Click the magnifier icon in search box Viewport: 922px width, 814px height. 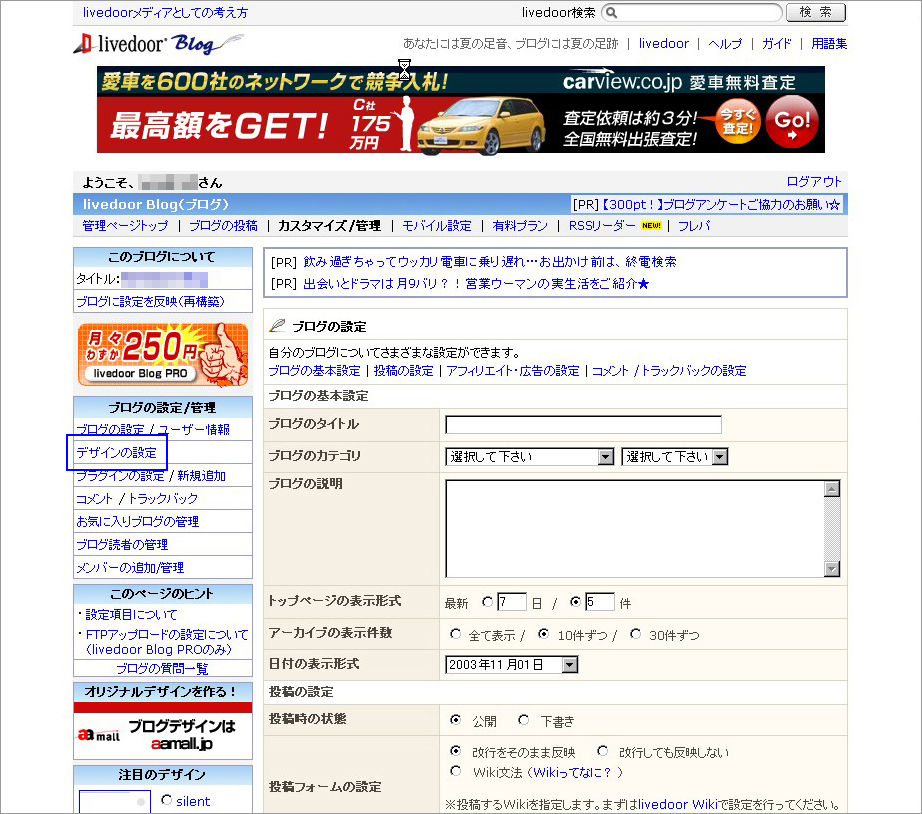(612, 12)
